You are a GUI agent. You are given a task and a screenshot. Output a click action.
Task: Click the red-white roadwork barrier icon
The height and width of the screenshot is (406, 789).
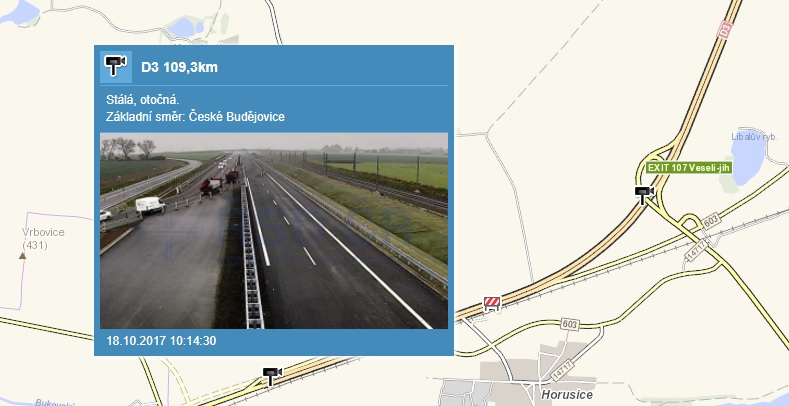(x=492, y=303)
